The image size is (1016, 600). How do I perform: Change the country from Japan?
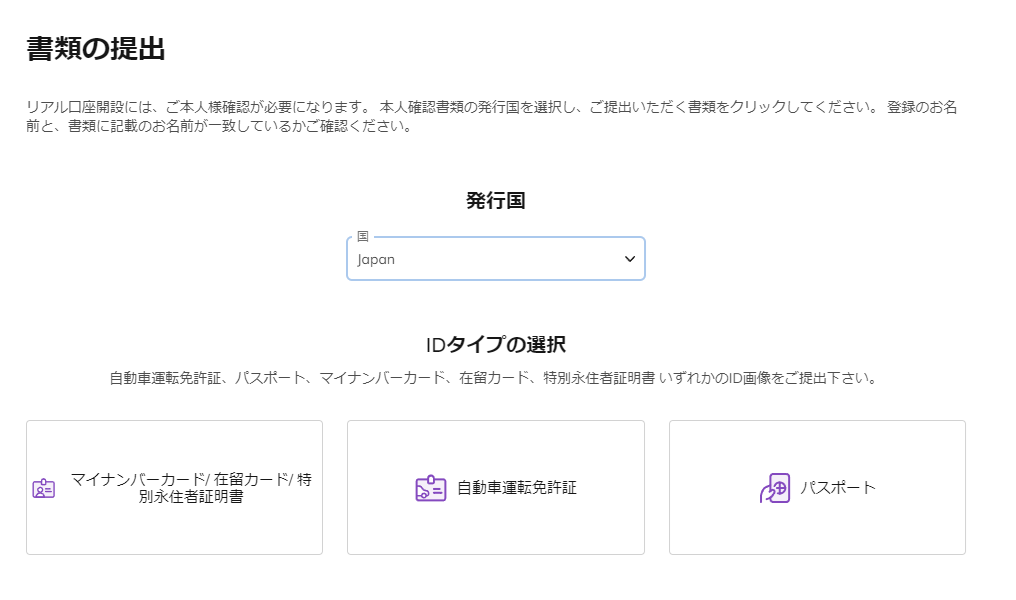[495, 258]
